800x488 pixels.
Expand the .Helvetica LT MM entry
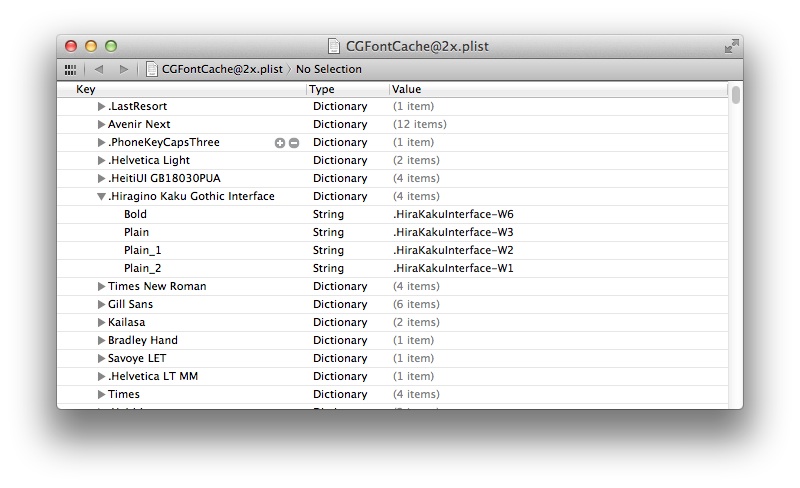[101, 376]
